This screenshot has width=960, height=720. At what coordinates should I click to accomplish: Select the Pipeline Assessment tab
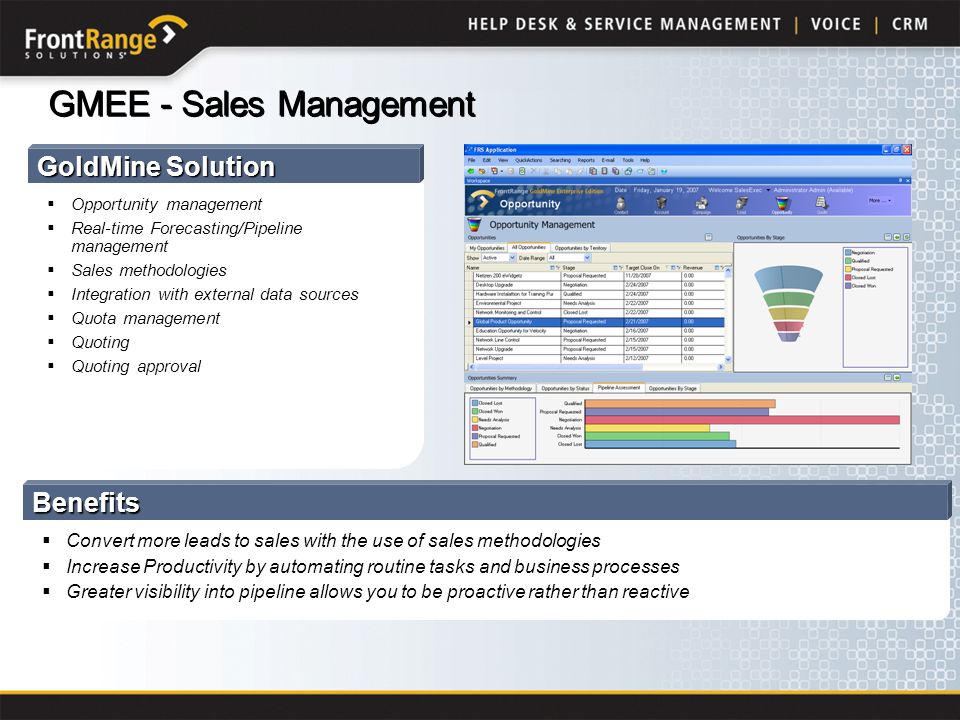(619, 388)
